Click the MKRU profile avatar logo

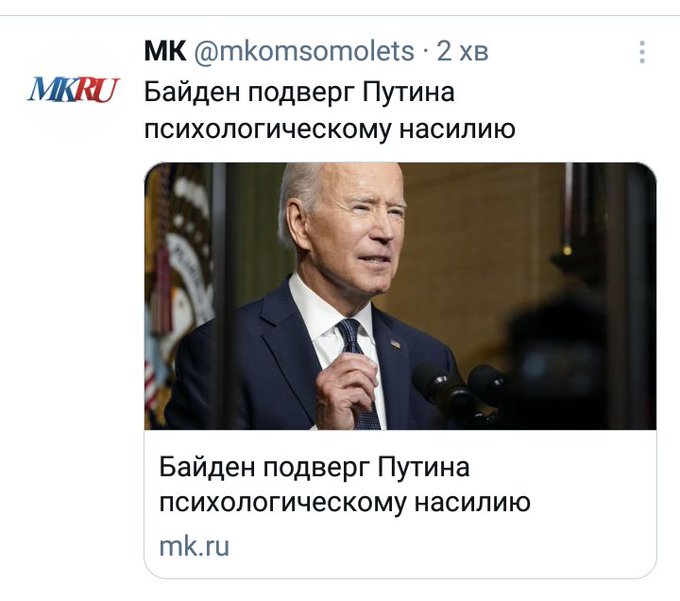[73, 89]
